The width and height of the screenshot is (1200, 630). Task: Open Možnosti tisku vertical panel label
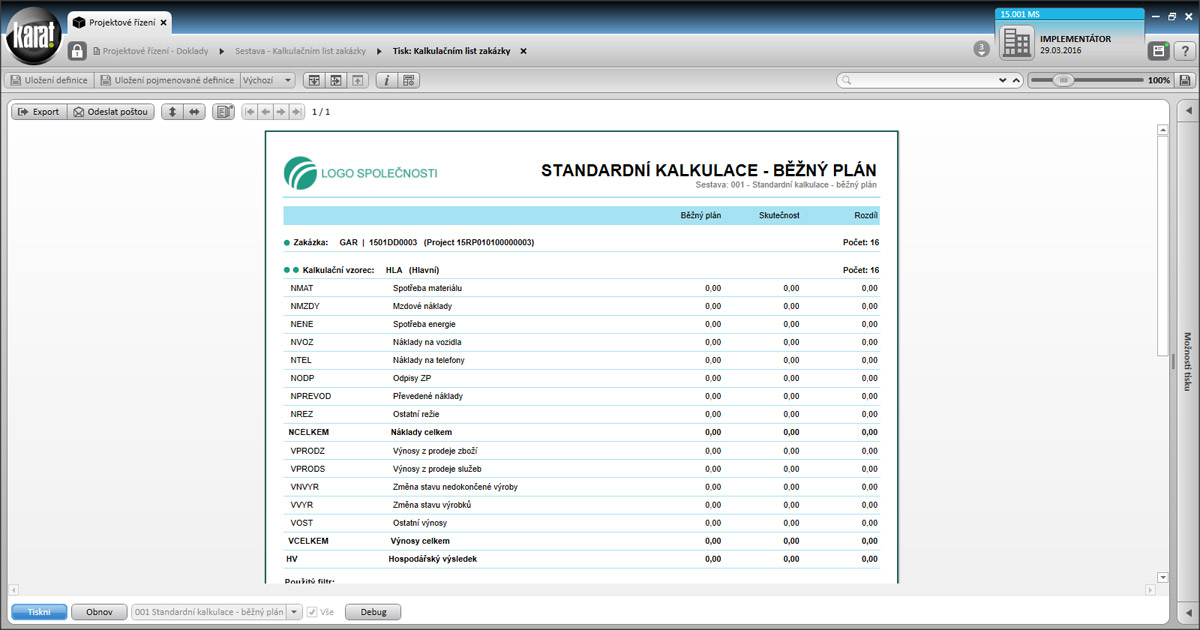pos(1187,361)
